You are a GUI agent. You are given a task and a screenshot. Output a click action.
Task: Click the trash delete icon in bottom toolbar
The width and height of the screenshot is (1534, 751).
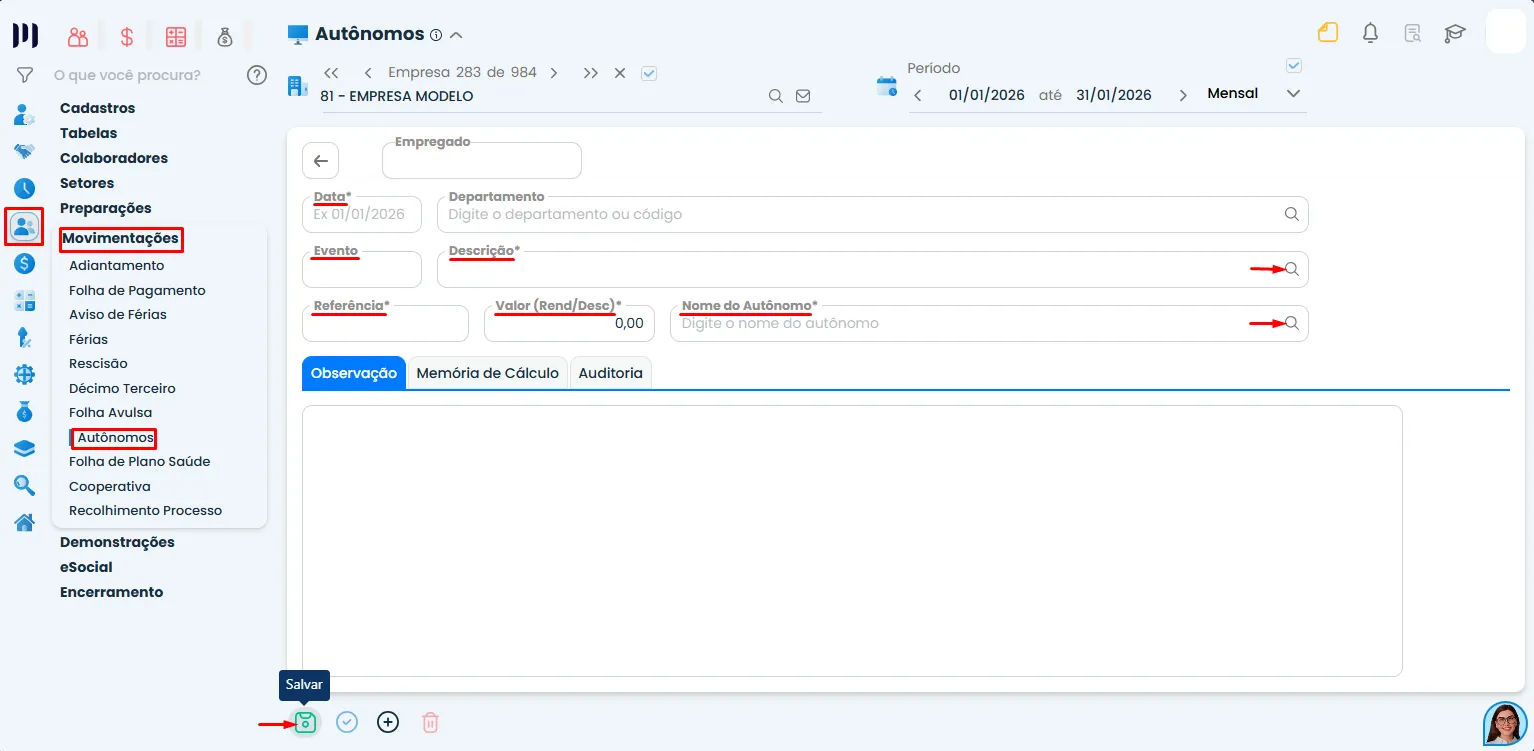430,722
